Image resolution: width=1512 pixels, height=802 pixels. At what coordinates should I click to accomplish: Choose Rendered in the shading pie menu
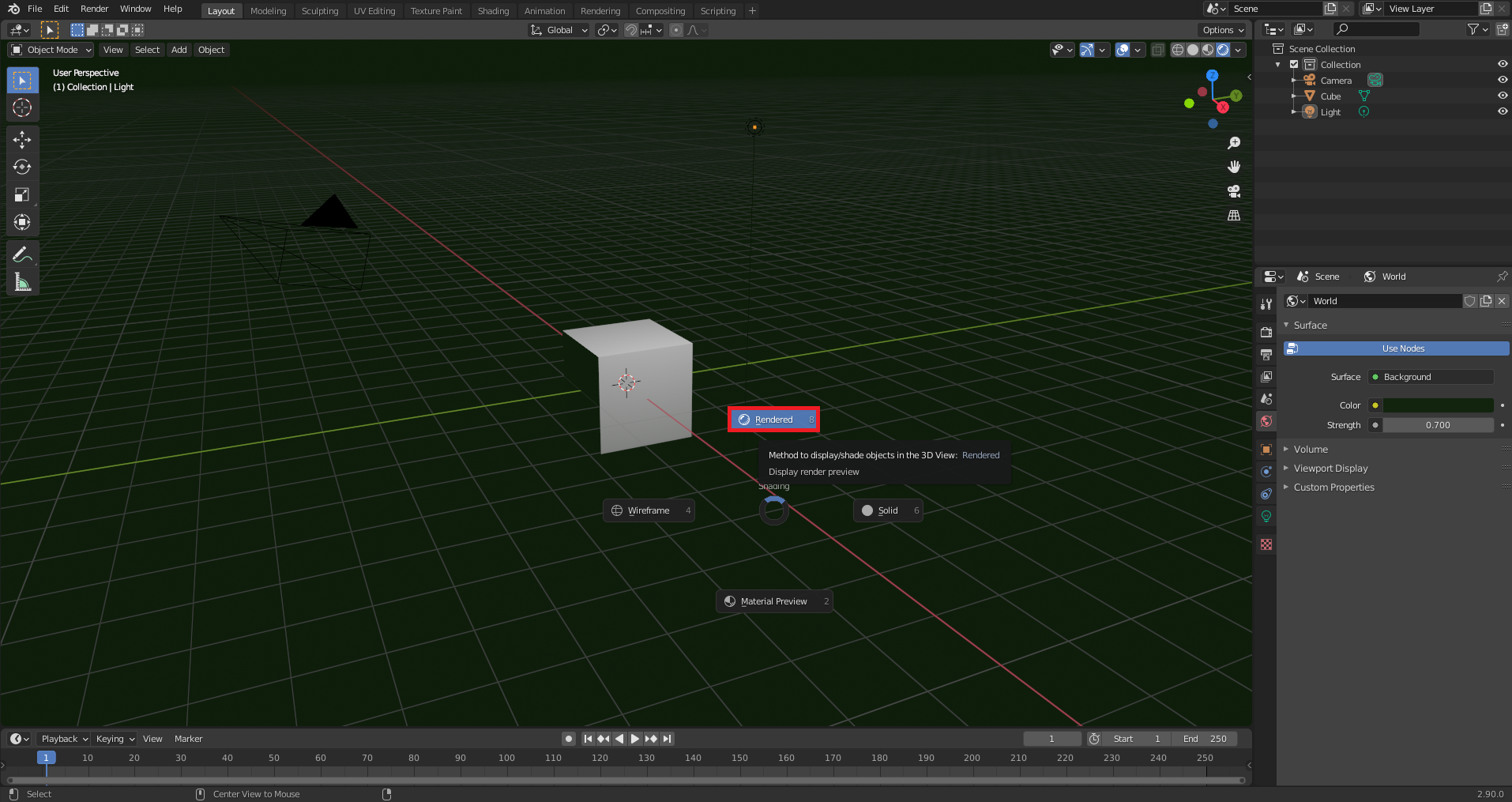click(773, 420)
